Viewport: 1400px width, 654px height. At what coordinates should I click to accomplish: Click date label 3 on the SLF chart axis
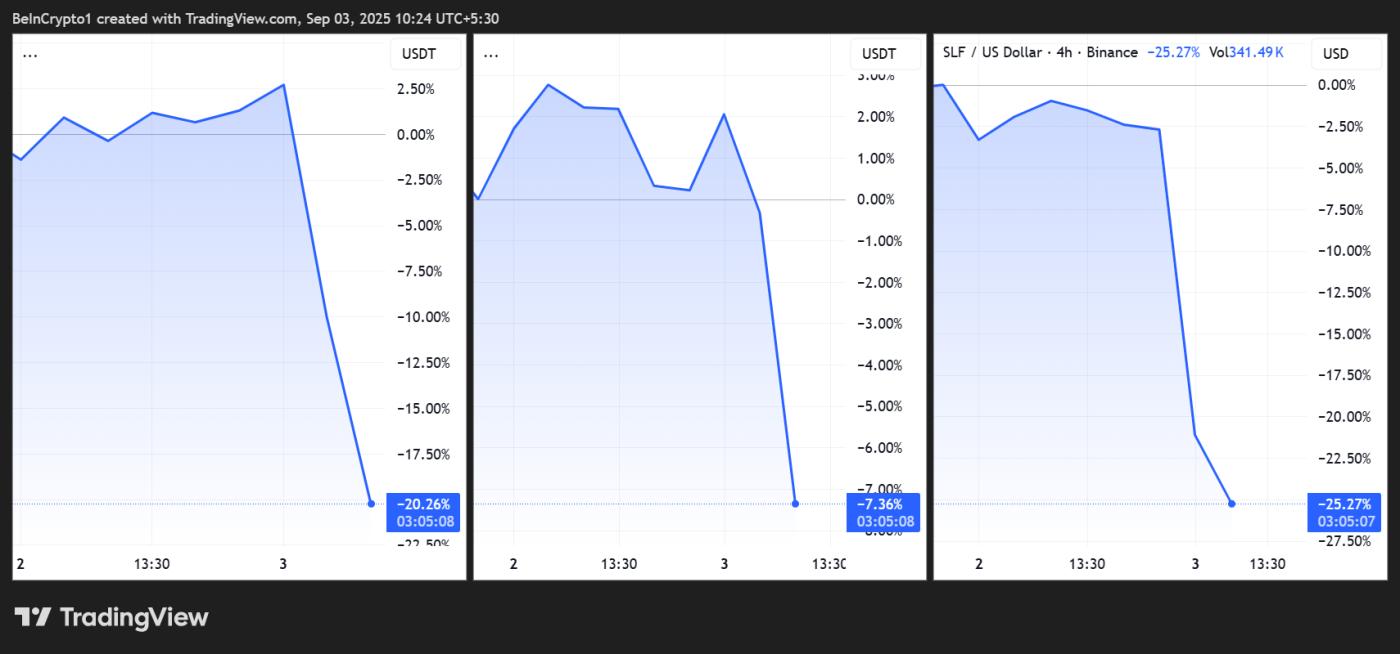tap(1195, 564)
